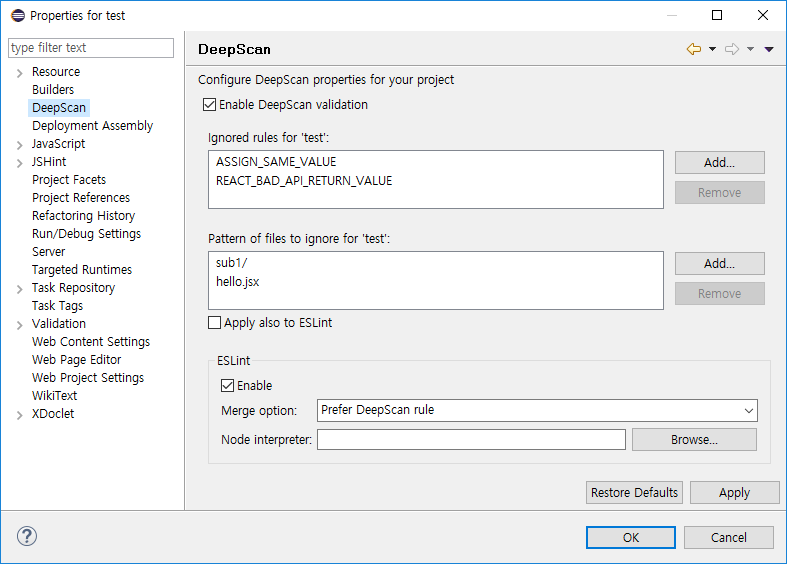Select sub1/ pattern in list
This screenshot has height=564, width=787.
click(x=231, y=263)
